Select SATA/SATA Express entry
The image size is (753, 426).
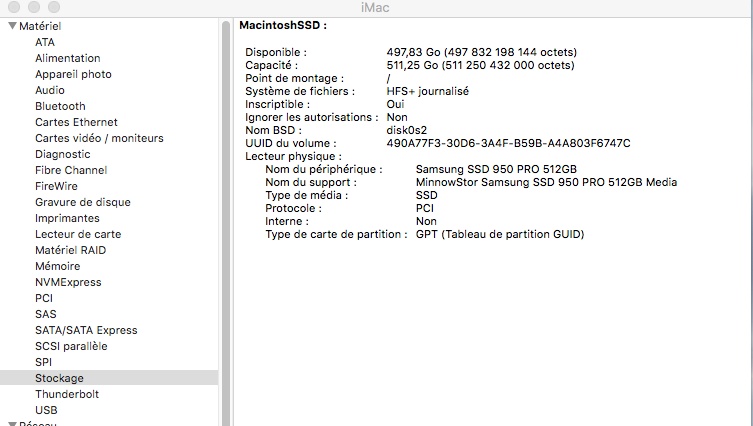point(86,330)
